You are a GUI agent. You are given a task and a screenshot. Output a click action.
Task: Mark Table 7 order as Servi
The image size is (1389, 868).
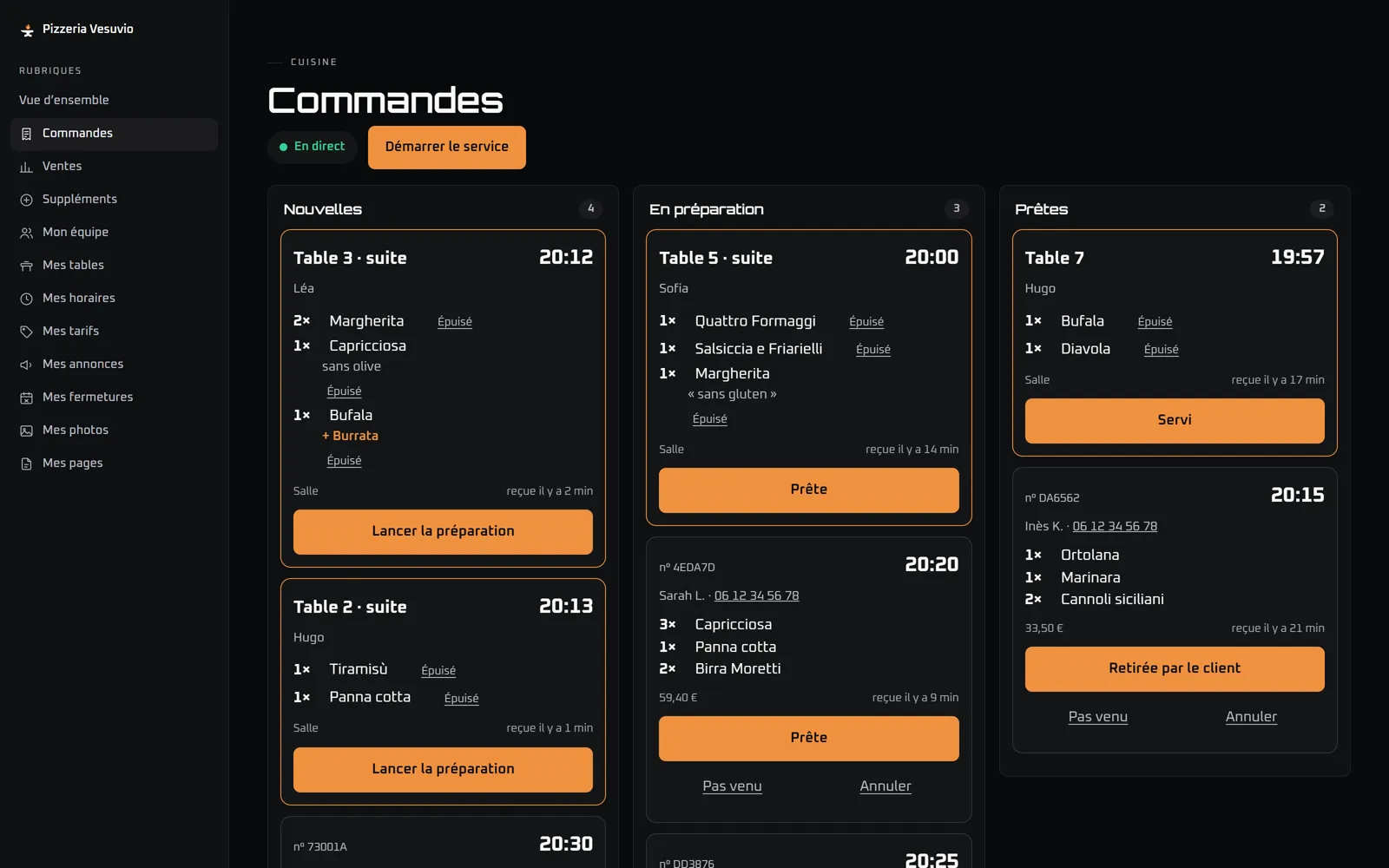1175,420
